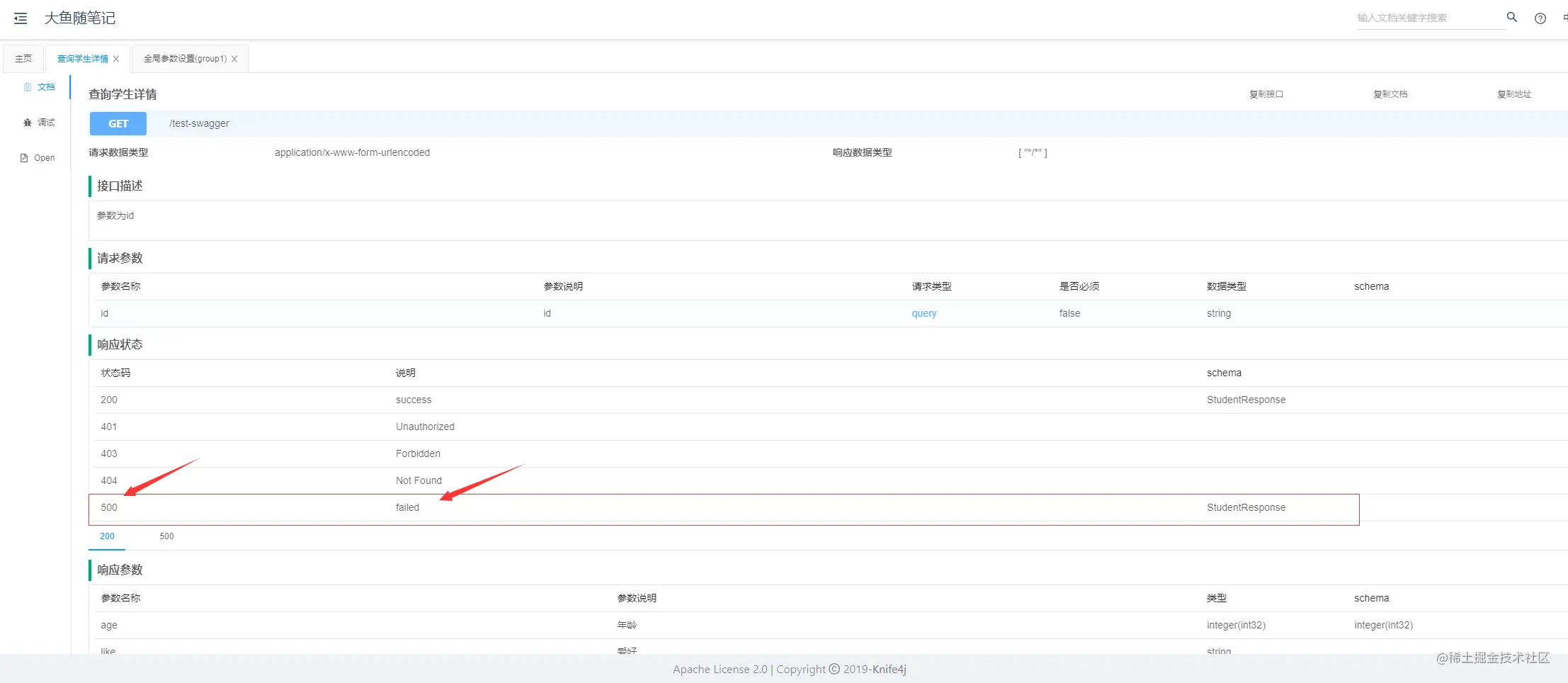Click the Open file icon in the sidebar
The image size is (1568, 683).
point(24,158)
